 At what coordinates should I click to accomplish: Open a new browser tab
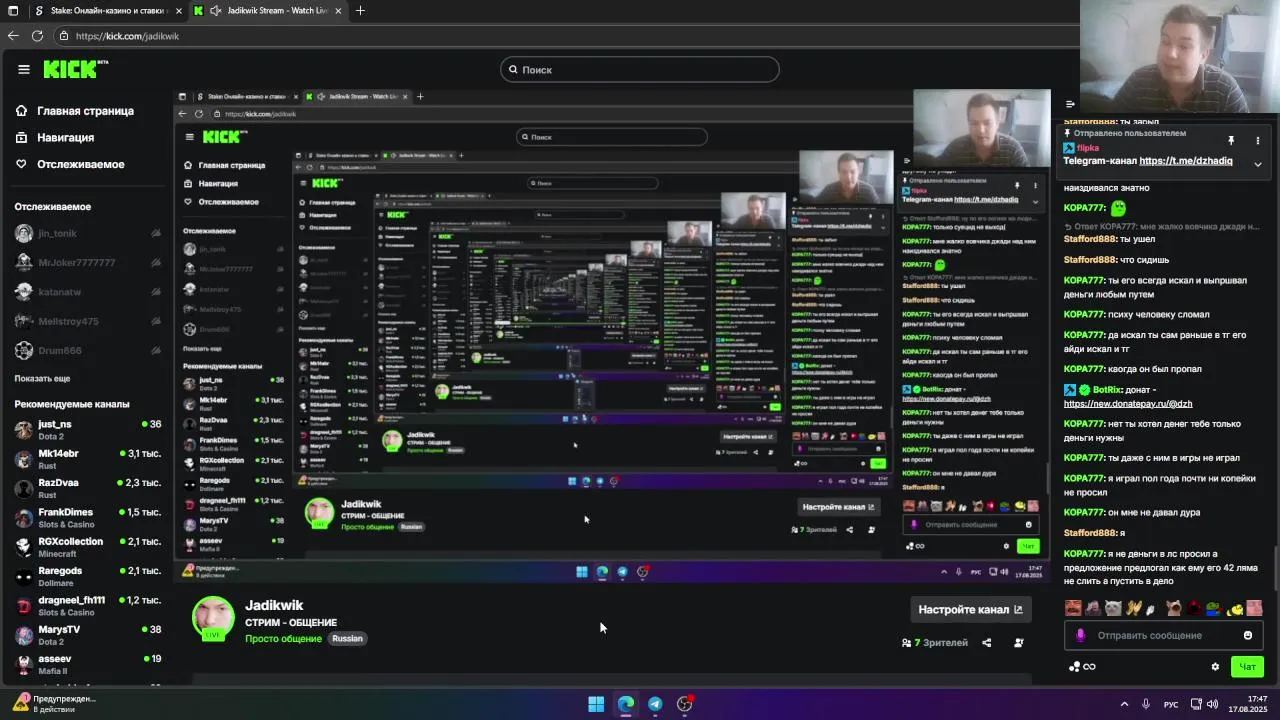click(x=360, y=11)
